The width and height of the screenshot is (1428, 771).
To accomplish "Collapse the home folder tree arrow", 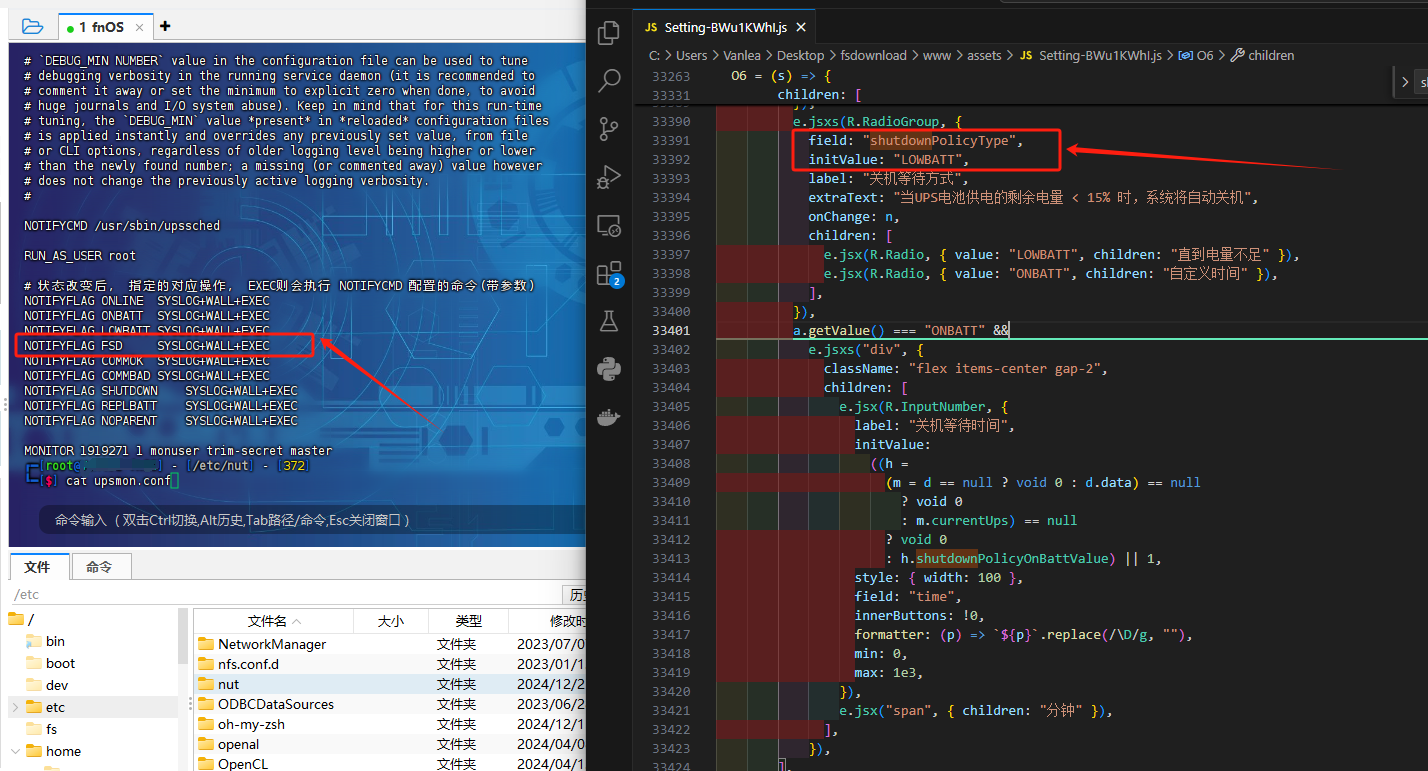I will point(14,751).
